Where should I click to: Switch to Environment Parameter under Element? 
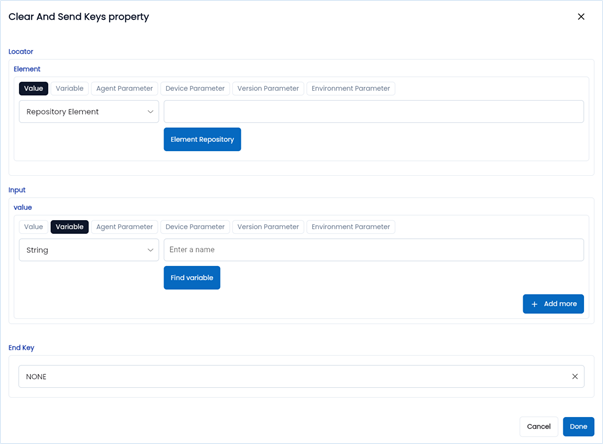point(350,89)
